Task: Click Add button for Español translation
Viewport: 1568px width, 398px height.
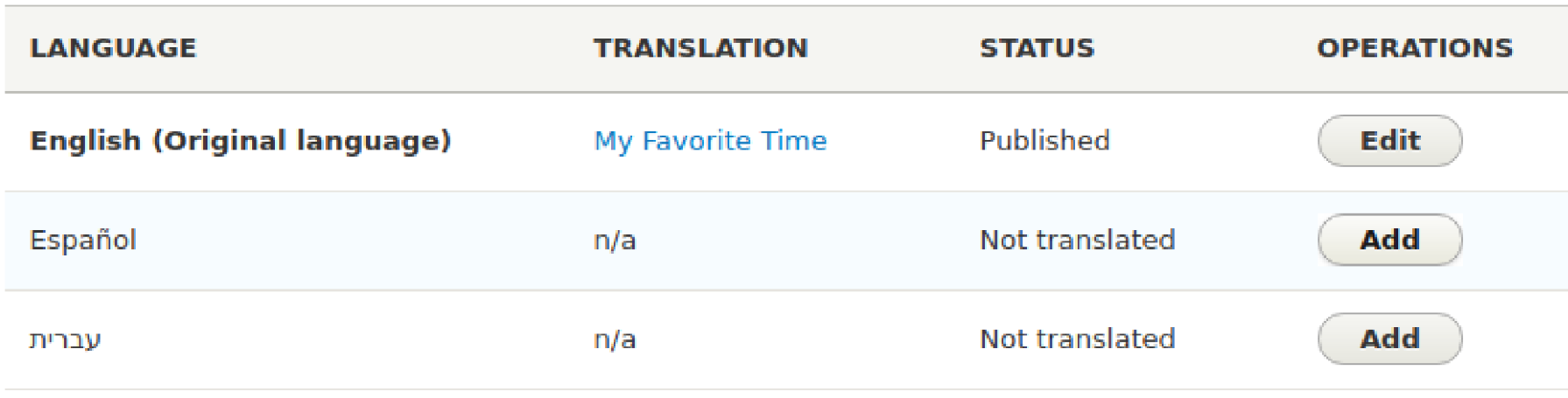Action: tap(1389, 240)
